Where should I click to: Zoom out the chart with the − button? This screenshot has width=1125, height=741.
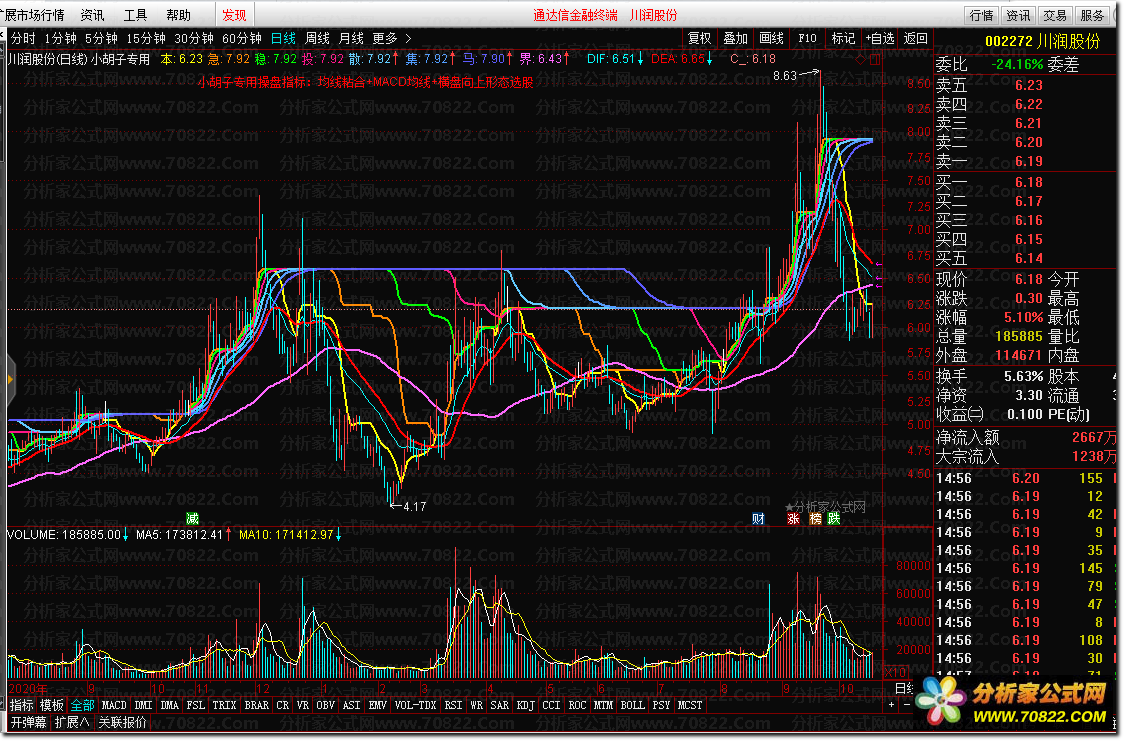[906, 706]
